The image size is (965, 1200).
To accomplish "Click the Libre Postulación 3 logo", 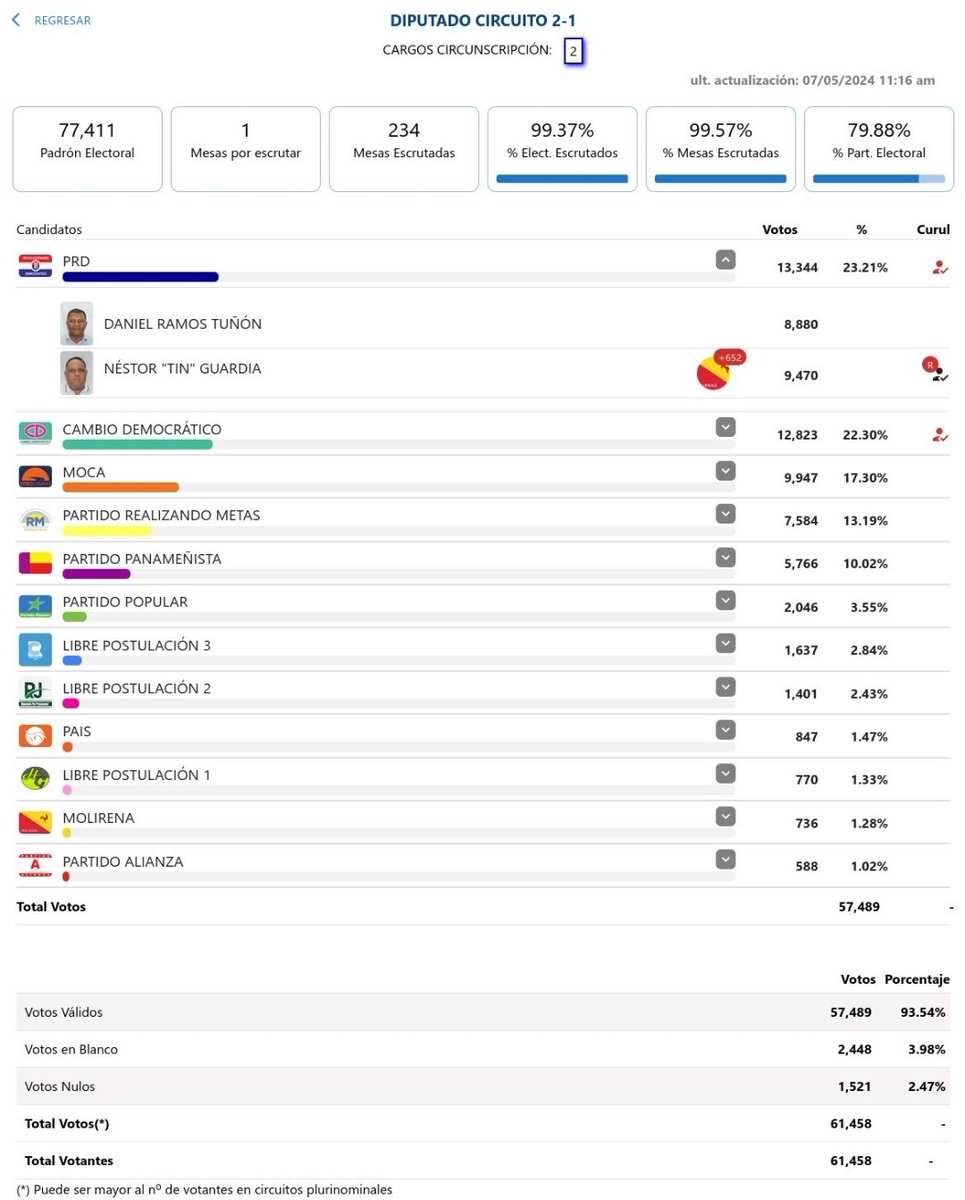I will [x=35, y=650].
